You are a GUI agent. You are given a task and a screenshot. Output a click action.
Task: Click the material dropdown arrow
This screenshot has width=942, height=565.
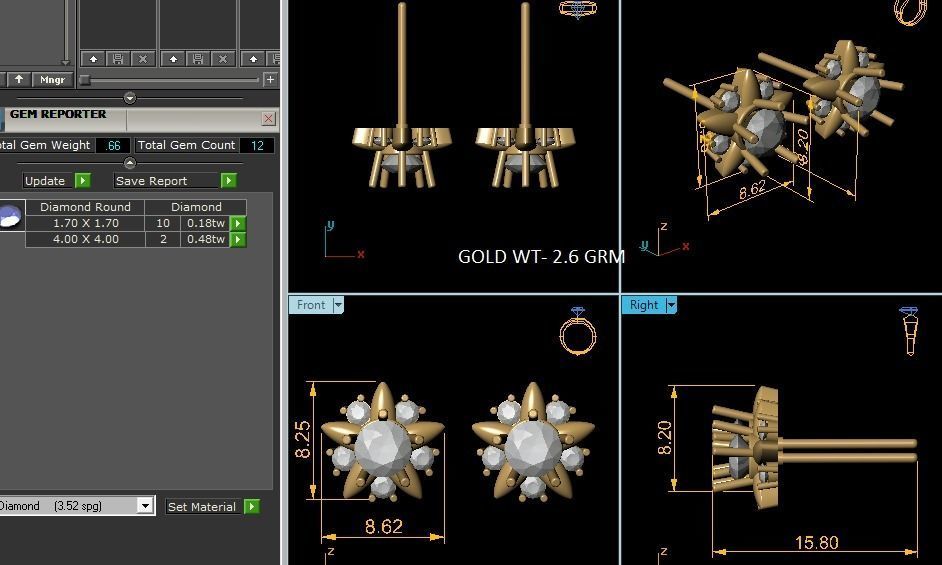point(145,506)
